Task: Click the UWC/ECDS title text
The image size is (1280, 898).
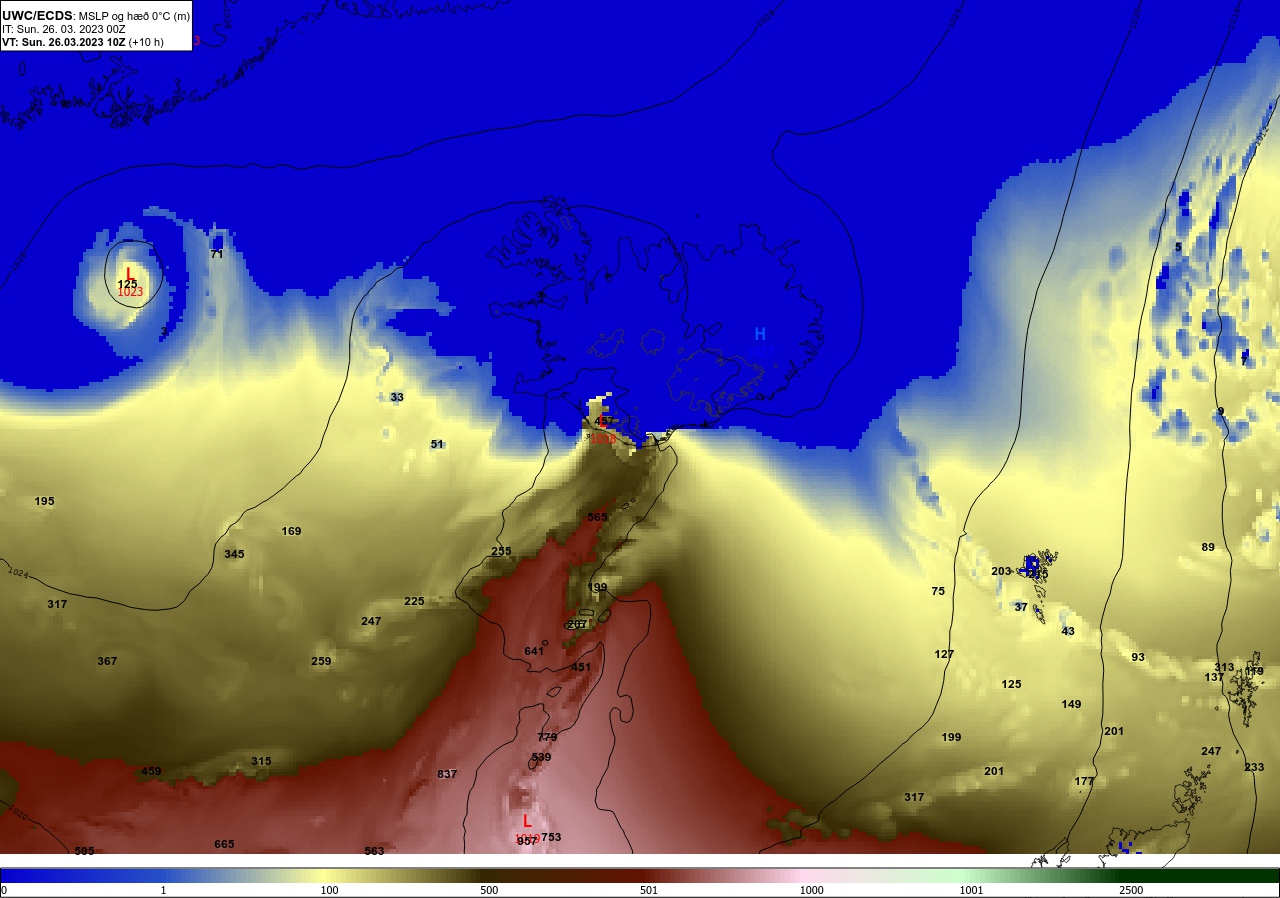Action: tap(37, 15)
